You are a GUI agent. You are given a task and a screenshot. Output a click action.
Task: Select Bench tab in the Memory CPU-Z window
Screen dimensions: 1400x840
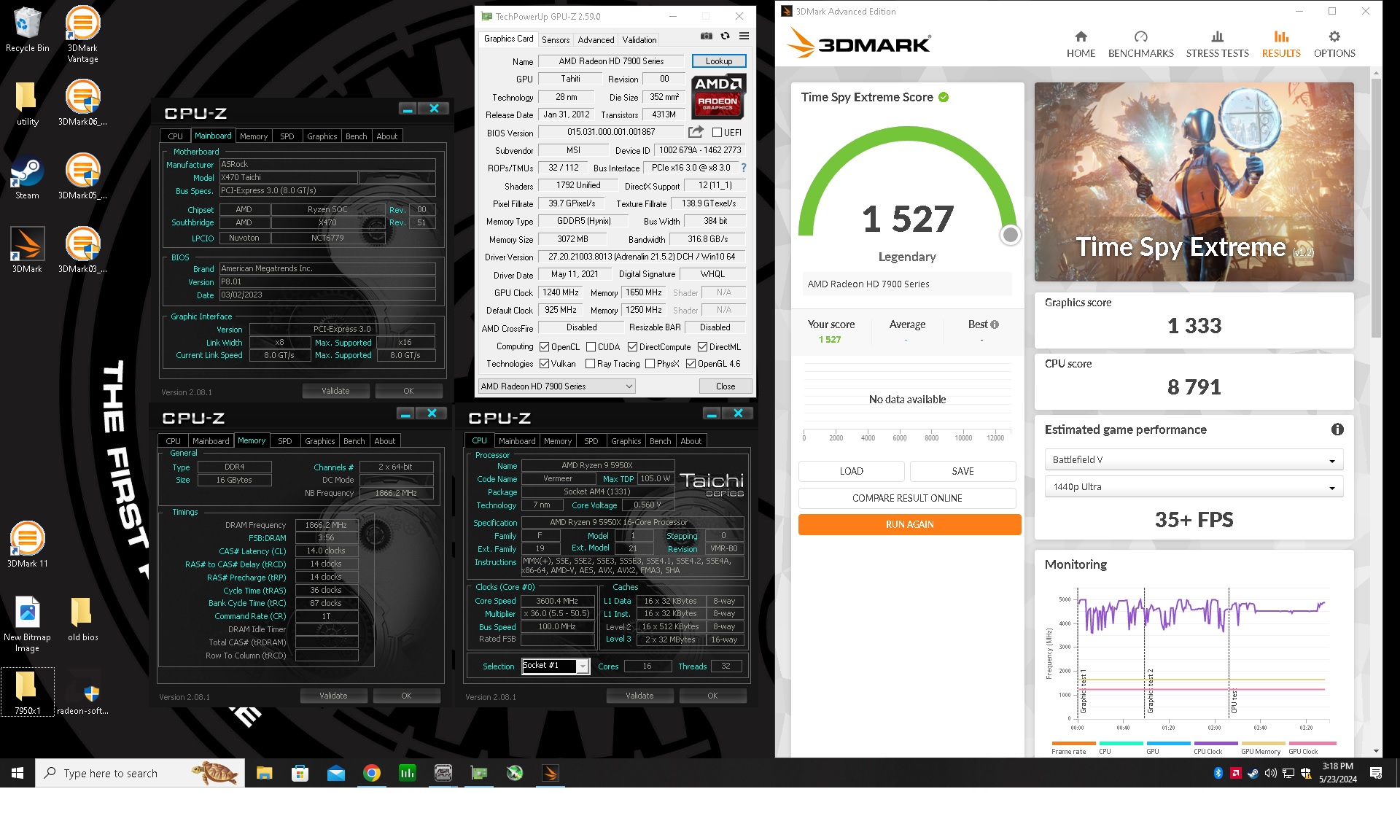354,441
